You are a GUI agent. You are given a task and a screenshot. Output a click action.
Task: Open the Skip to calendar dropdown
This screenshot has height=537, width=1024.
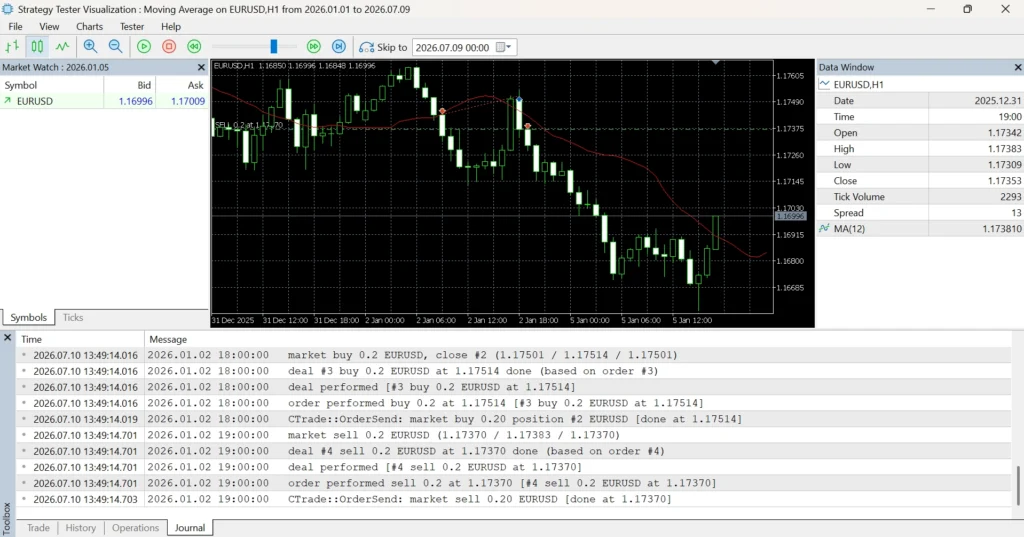[x=504, y=47]
